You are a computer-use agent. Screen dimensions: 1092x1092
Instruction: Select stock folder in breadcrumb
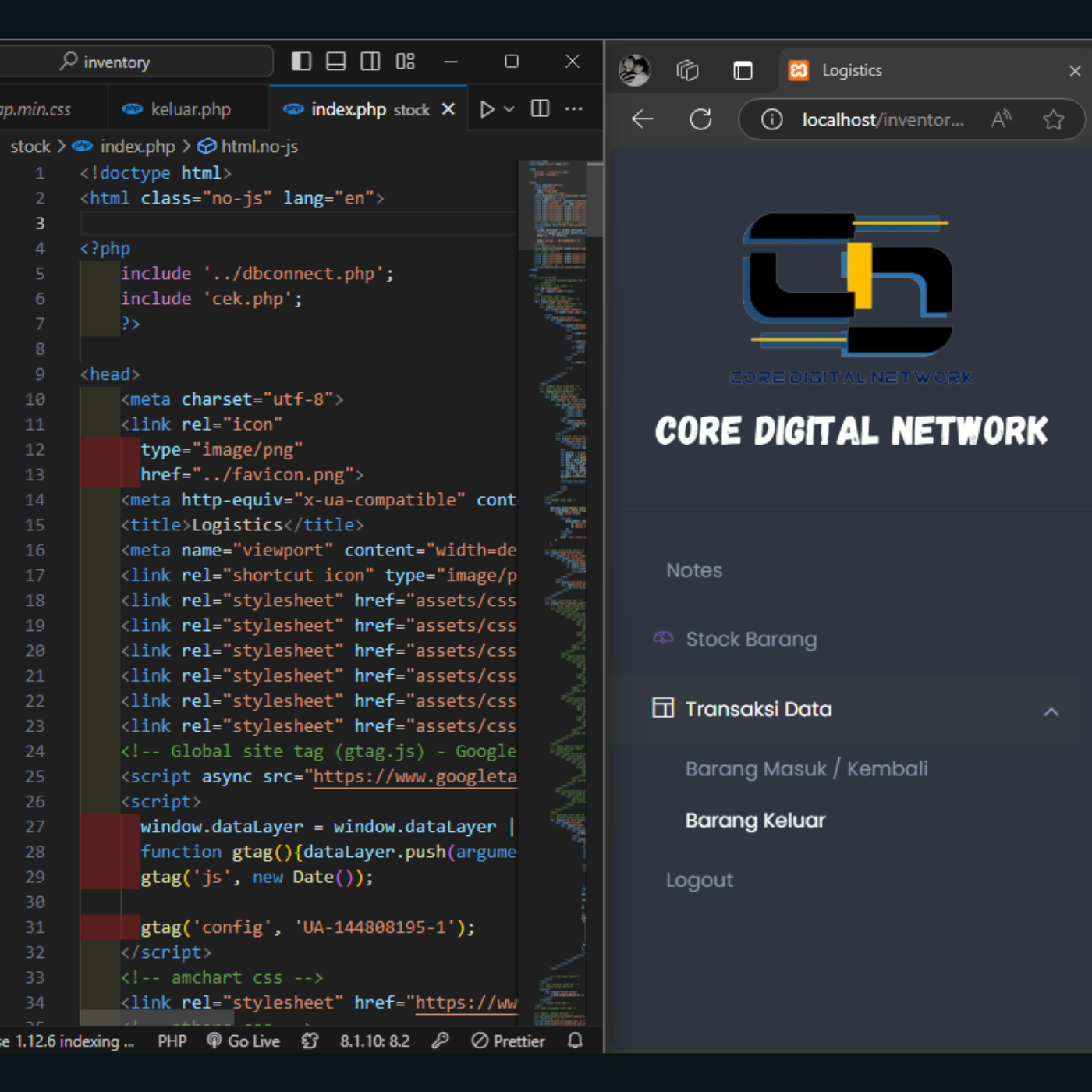(30, 147)
